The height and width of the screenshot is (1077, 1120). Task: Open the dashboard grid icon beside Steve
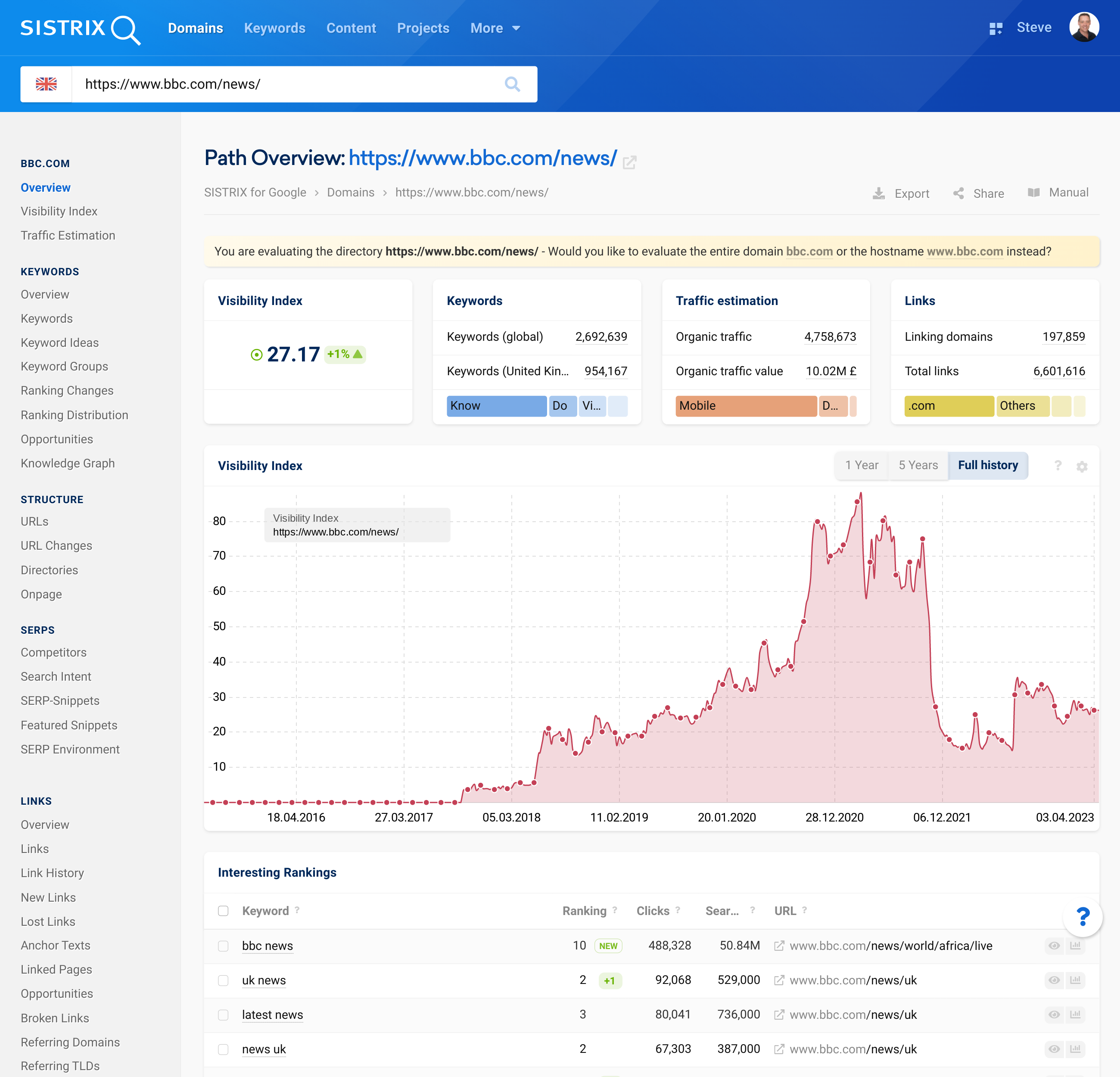pyautogui.click(x=996, y=28)
